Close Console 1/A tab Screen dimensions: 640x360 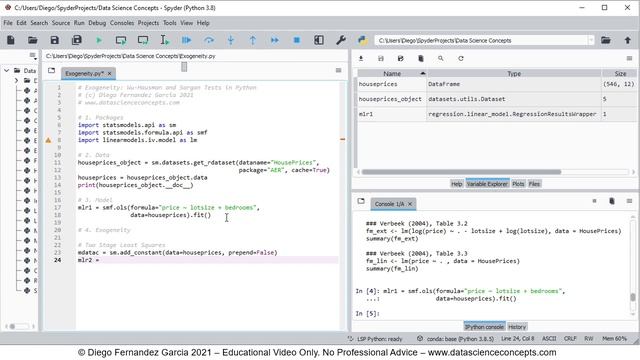click(x=410, y=204)
